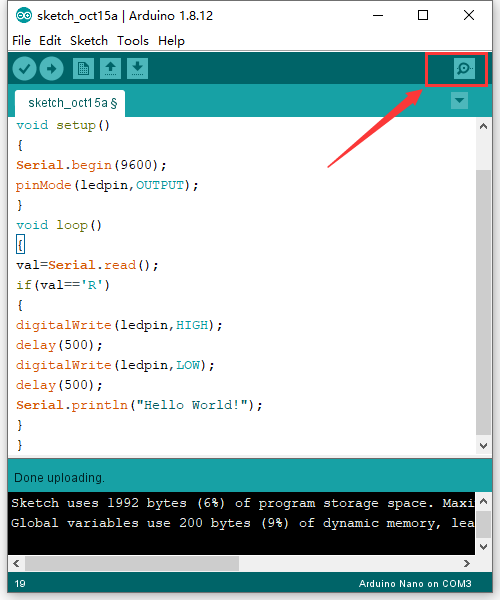
Task: Click the 'Serial.begin(9600);' line
Action: coord(91,165)
